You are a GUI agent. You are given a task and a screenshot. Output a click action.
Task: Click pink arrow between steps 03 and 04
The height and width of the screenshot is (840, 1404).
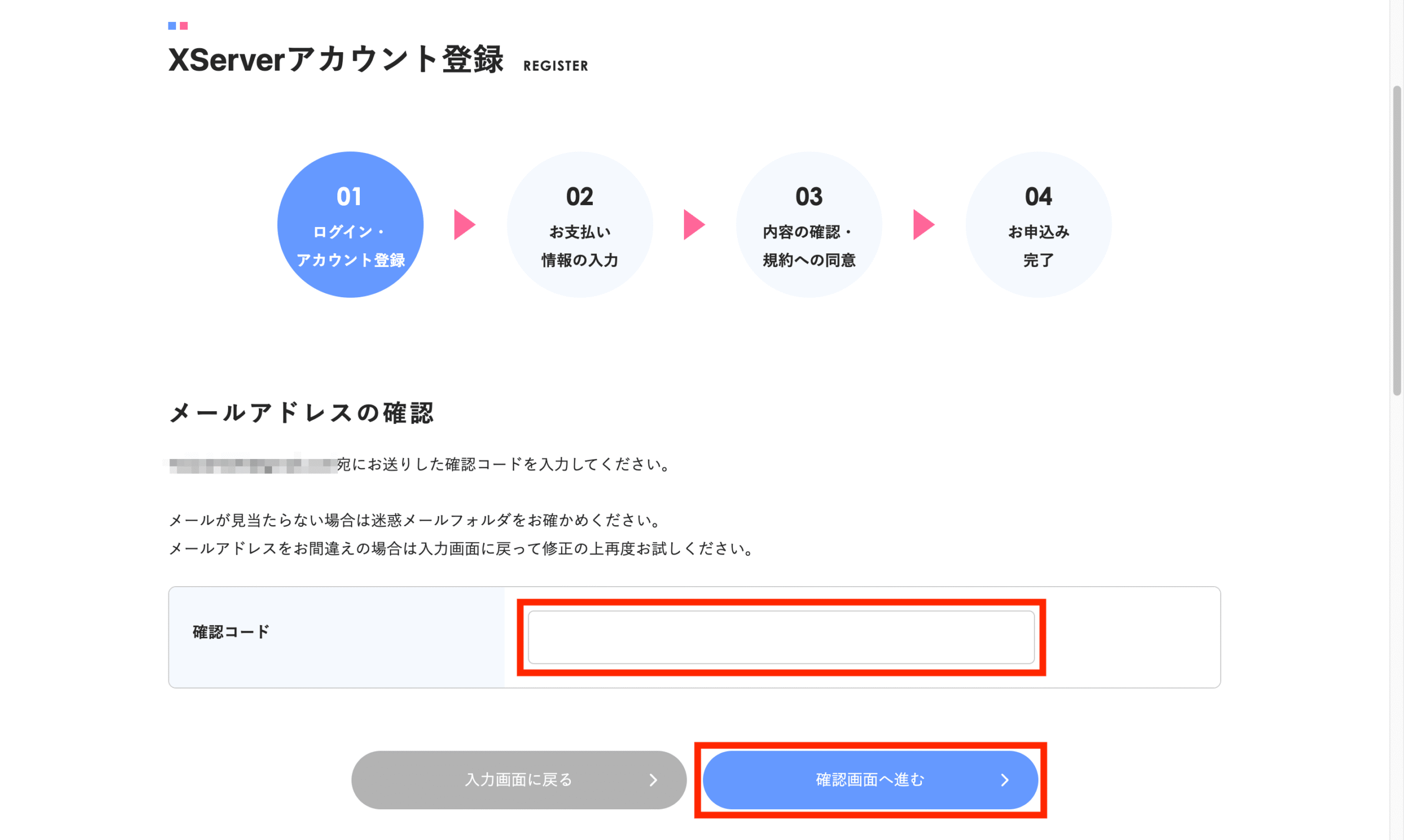pos(924,225)
